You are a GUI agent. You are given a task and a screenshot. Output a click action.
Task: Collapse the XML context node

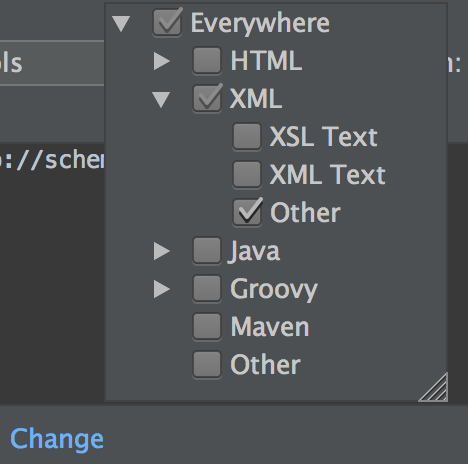point(161,100)
